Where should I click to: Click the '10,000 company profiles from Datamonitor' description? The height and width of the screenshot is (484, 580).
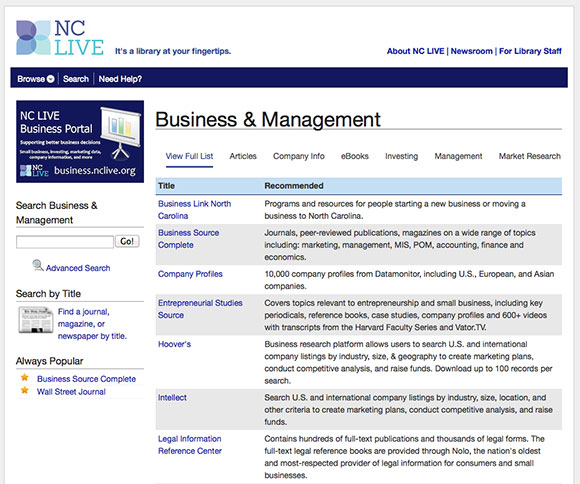pyautogui.click(x=409, y=280)
